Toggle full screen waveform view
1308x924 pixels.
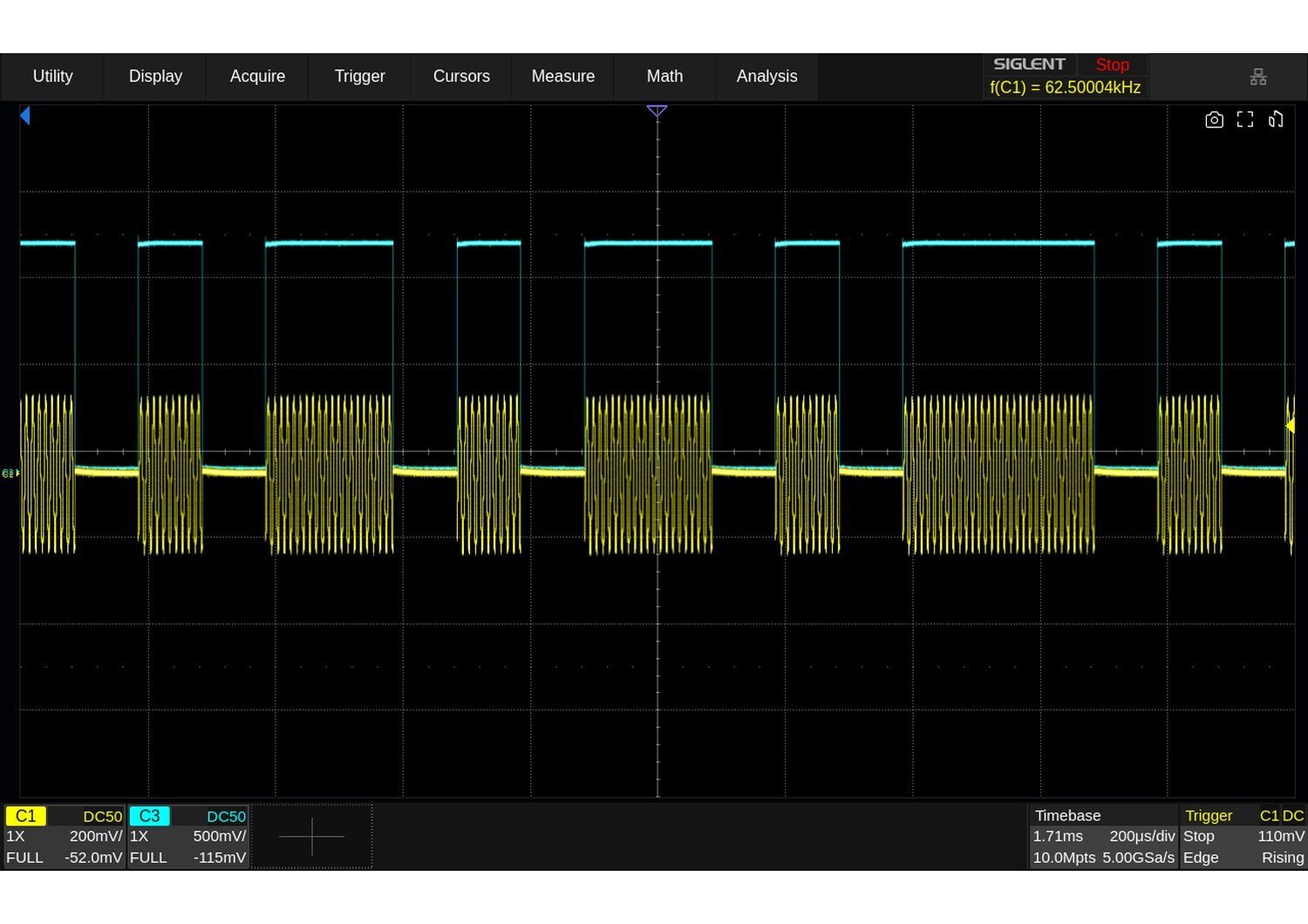tap(1245, 119)
